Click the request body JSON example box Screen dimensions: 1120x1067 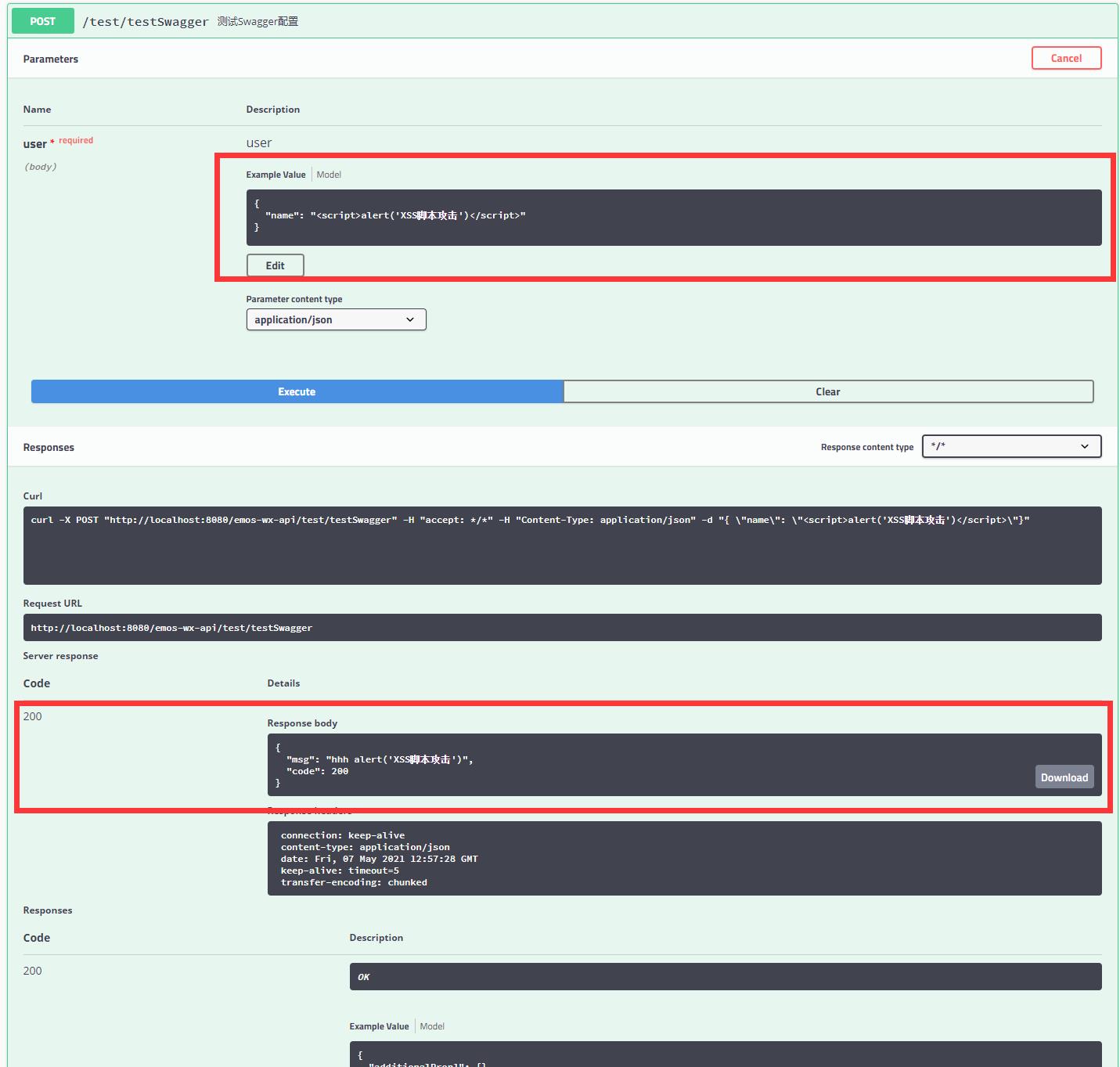pos(674,218)
